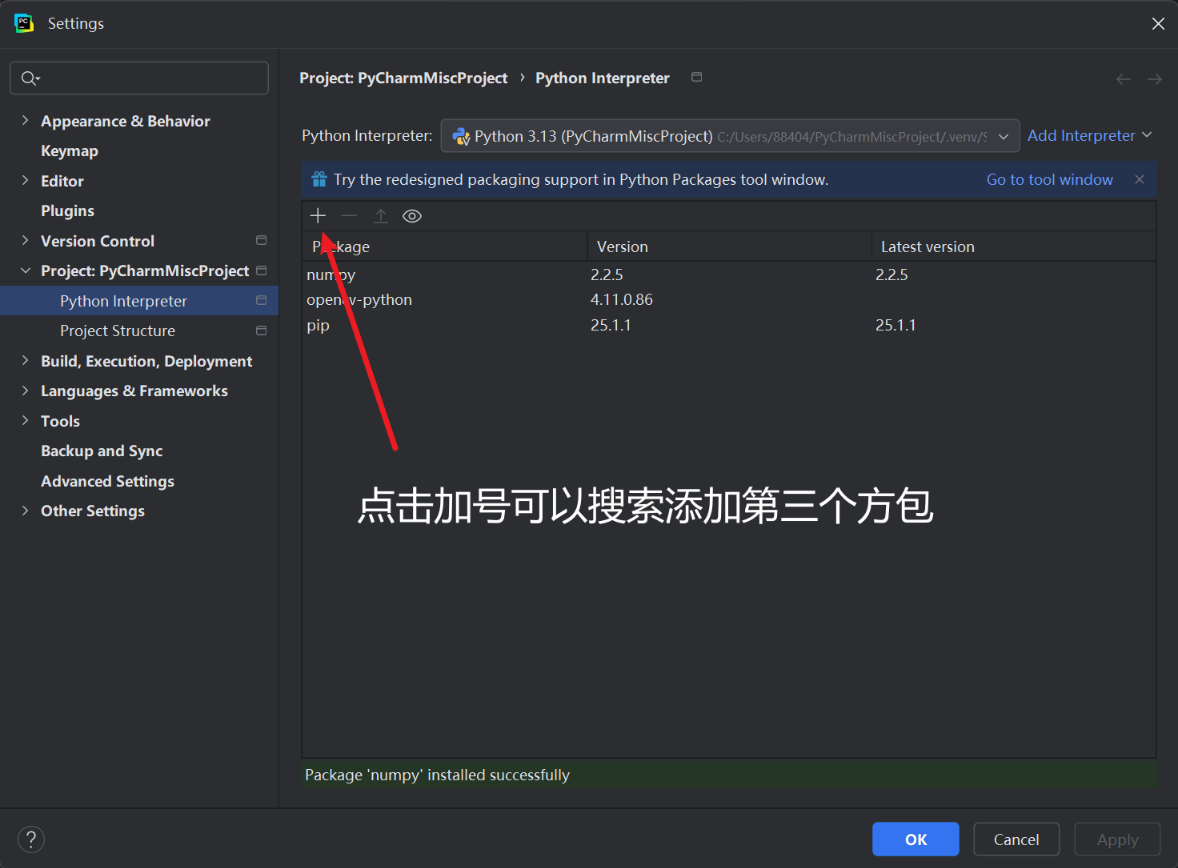Screen dimensions: 1178x868
Task: Click the numpy installed successfully status message
Action: (437, 775)
